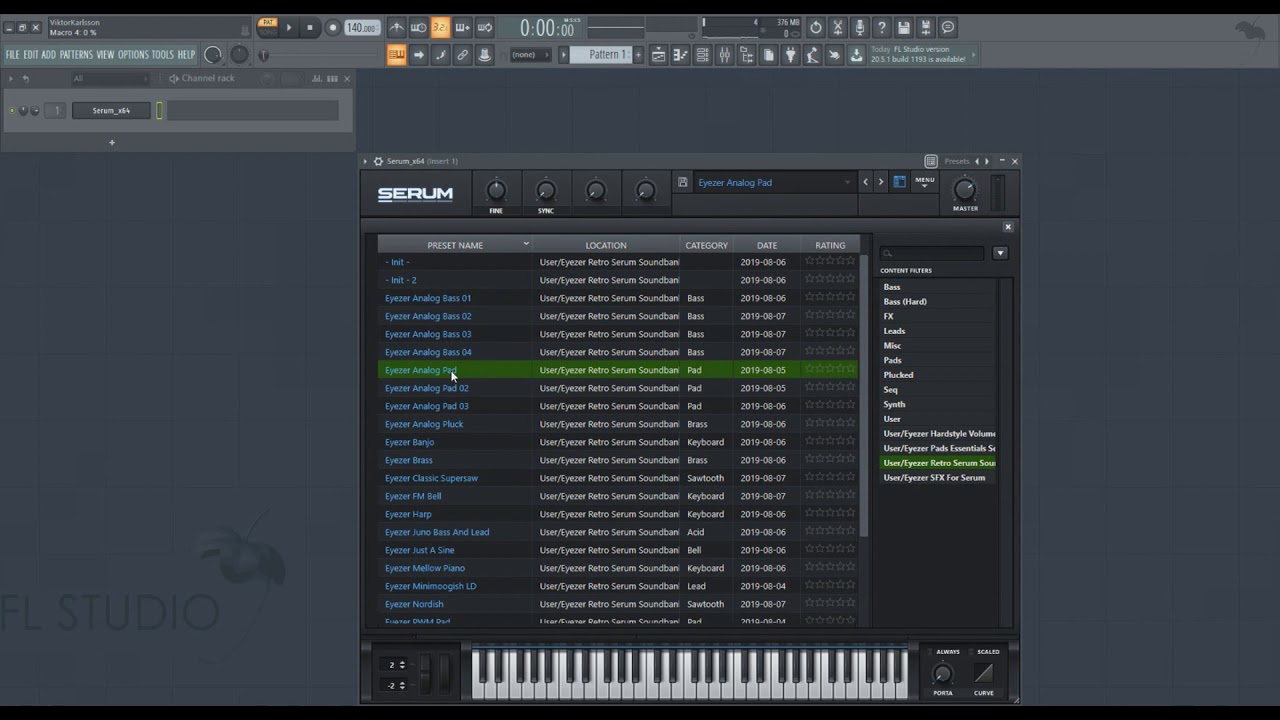Open the FILE menu

(13, 55)
